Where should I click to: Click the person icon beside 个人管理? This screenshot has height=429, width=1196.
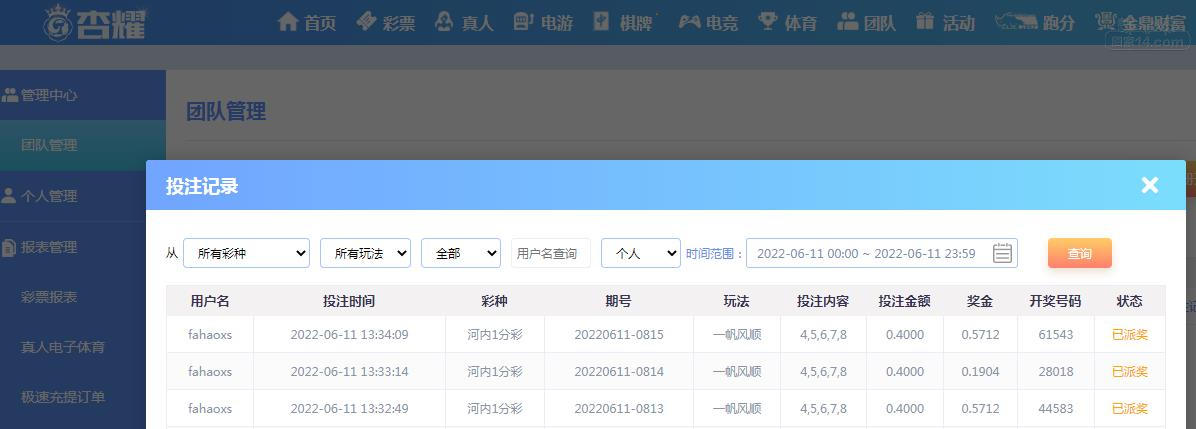(9, 195)
